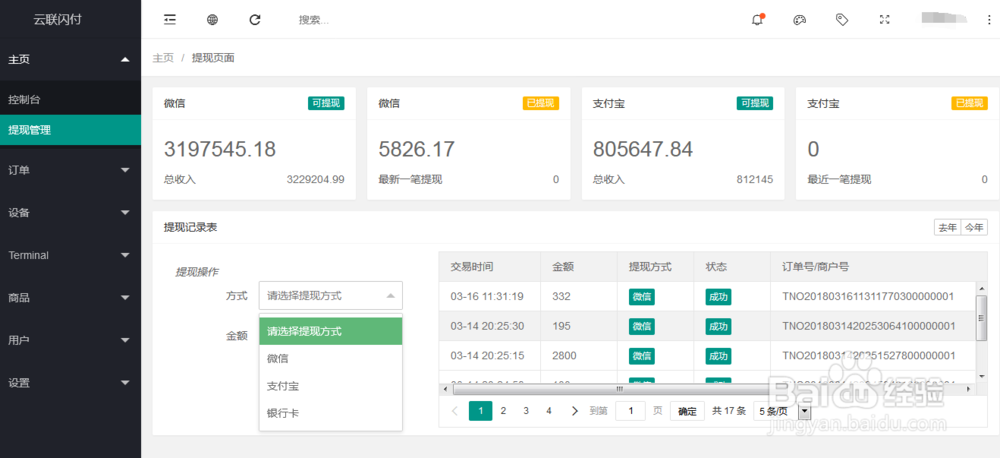The image size is (1000, 458).
Task: Click the horizontal scrollbar right arrow
Action: [968, 388]
